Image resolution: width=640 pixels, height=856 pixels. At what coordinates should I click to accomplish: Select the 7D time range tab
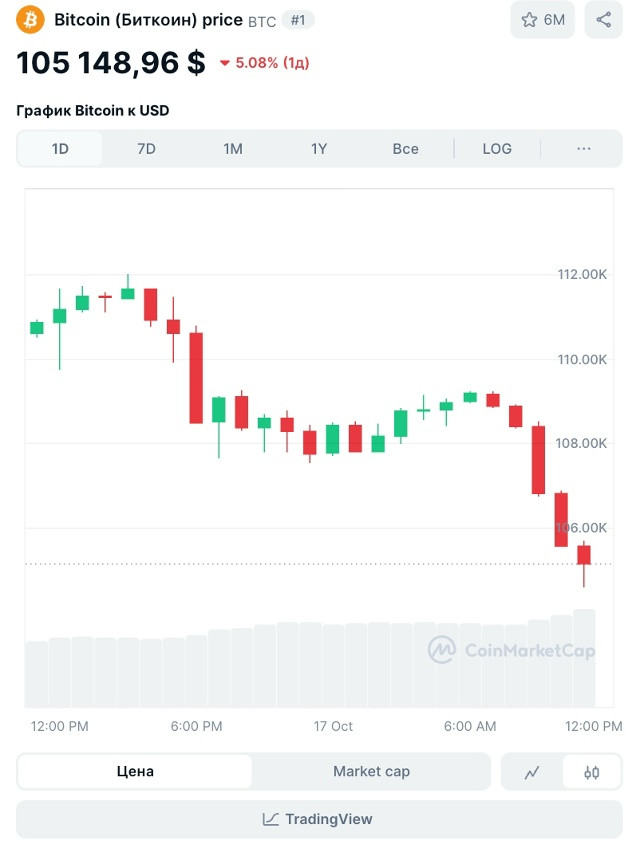click(x=146, y=149)
